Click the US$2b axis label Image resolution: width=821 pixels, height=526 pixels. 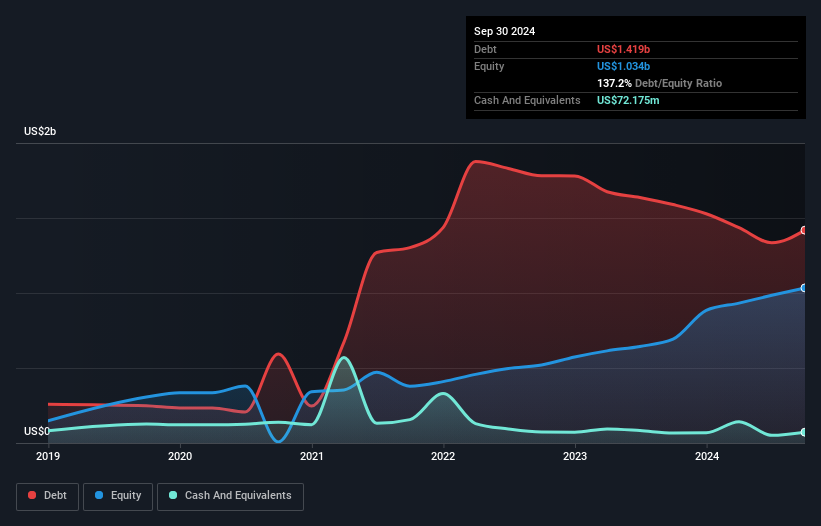[x=40, y=131]
